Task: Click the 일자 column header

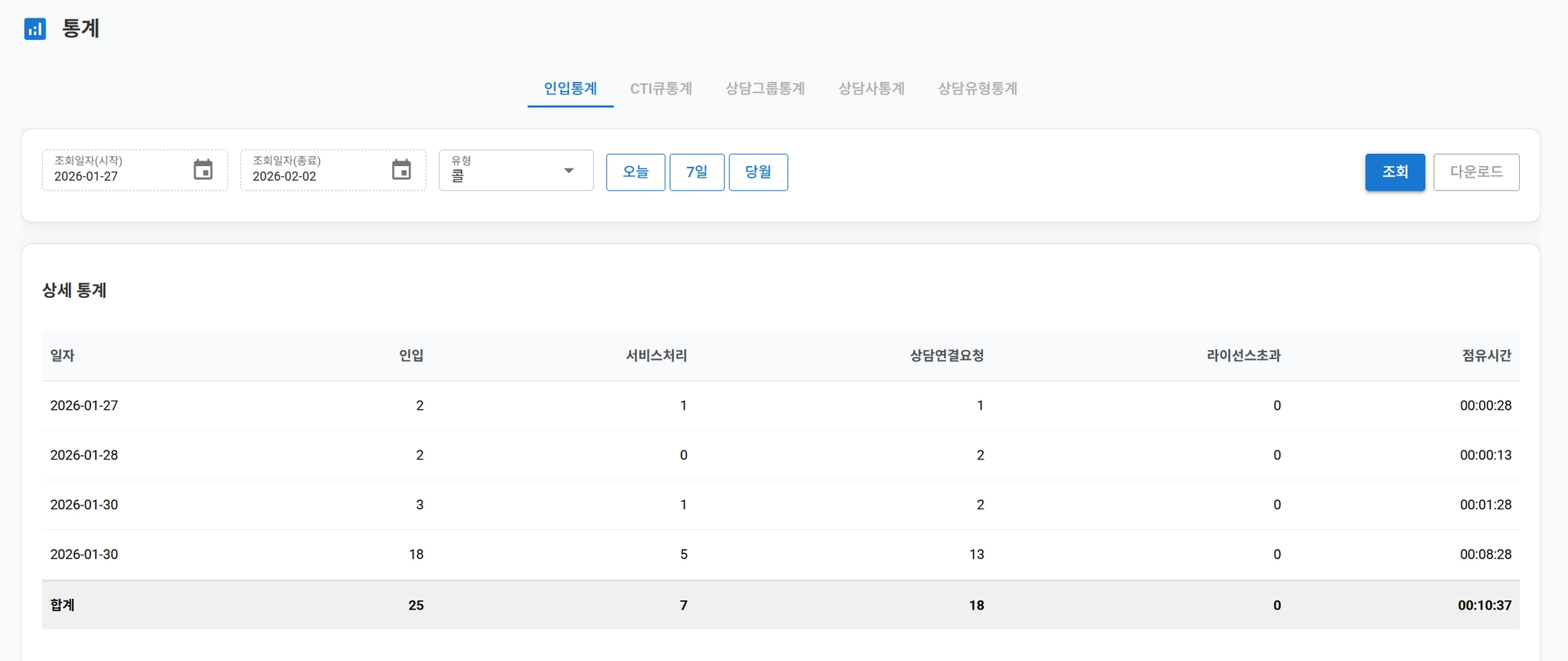Action: pyautogui.click(x=63, y=356)
